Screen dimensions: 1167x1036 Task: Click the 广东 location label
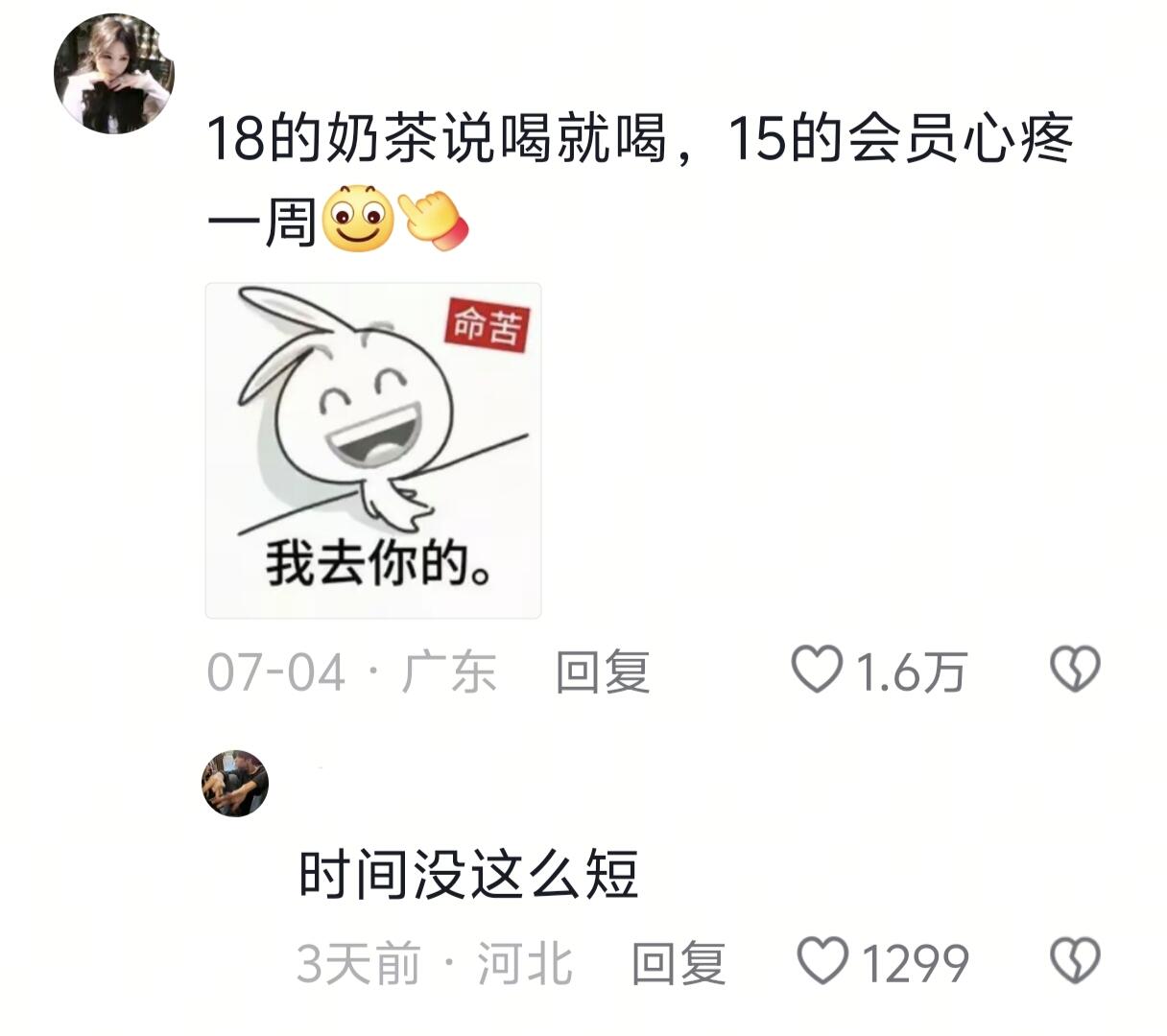click(449, 671)
